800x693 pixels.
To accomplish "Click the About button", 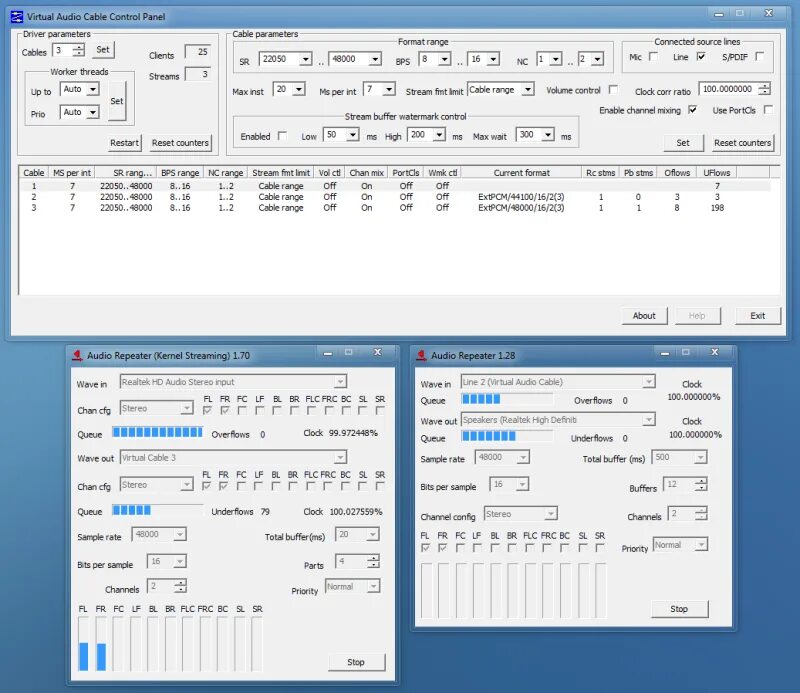I will [x=644, y=316].
